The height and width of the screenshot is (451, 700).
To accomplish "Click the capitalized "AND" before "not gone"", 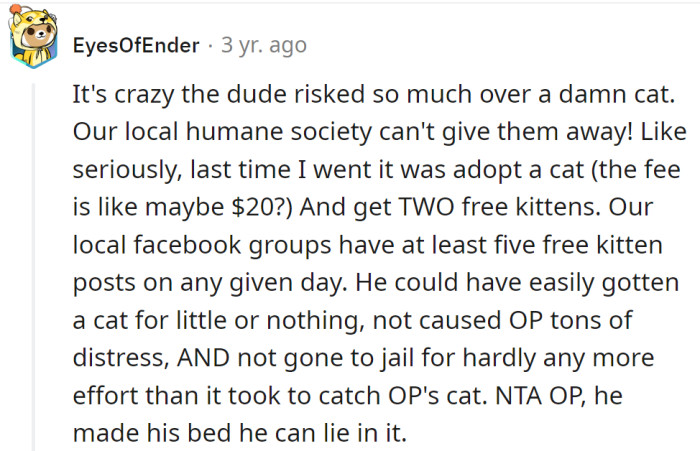I will pyautogui.click(x=203, y=358).
